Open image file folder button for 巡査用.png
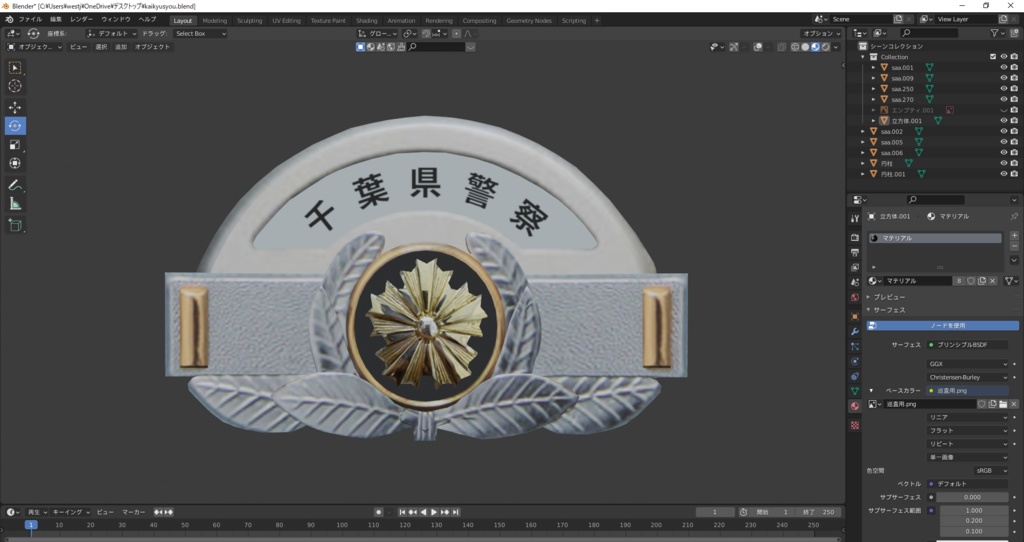 click(1003, 404)
